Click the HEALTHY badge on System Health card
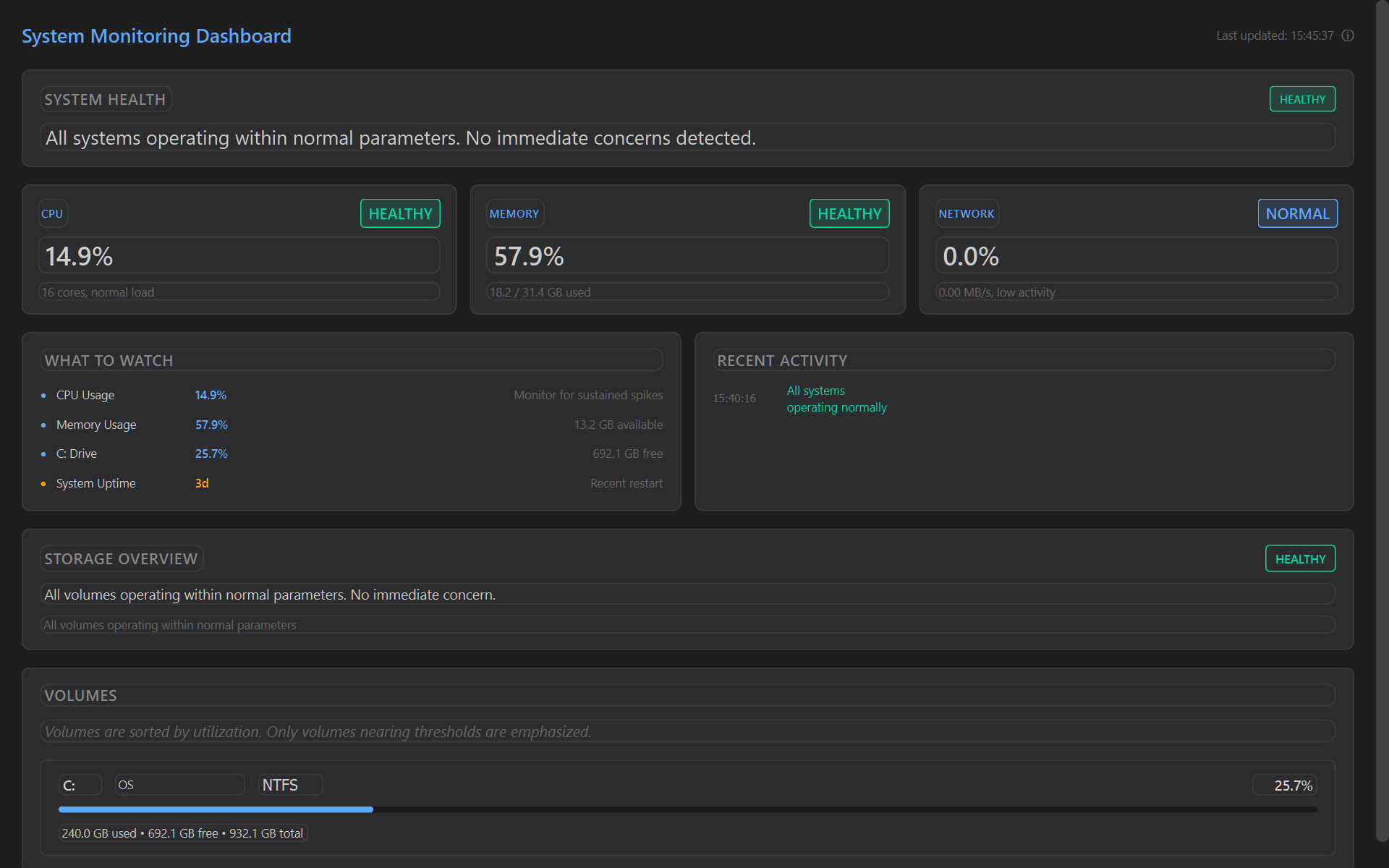The image size is (1389, 868). click(x=1302, y=98)
